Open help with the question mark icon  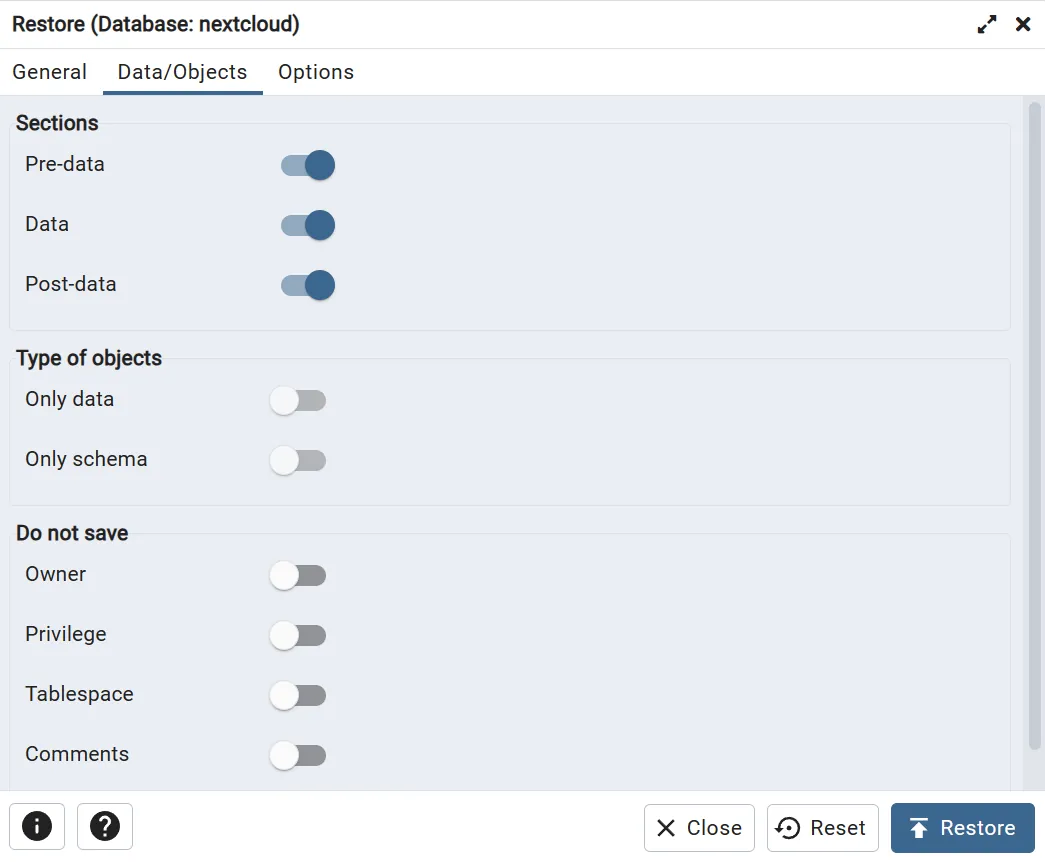pos(105,826)
